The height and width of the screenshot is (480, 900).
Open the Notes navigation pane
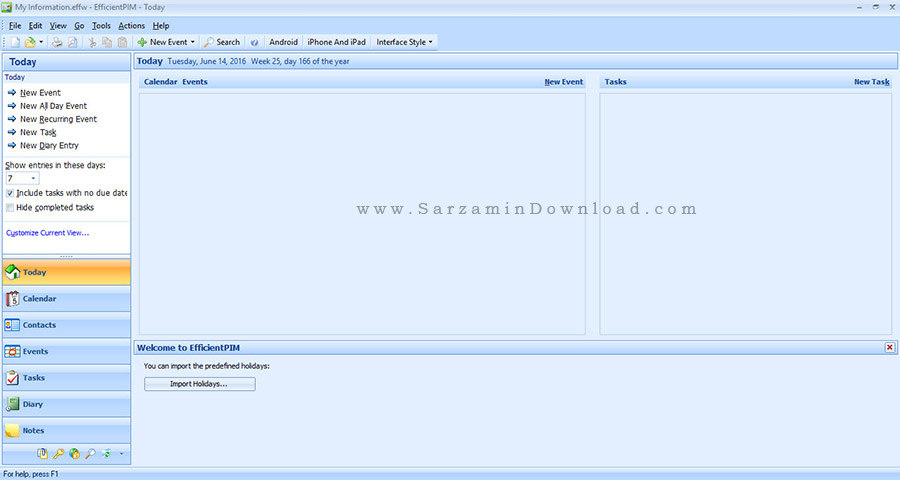pyautogui.click(x=67, y=431)
